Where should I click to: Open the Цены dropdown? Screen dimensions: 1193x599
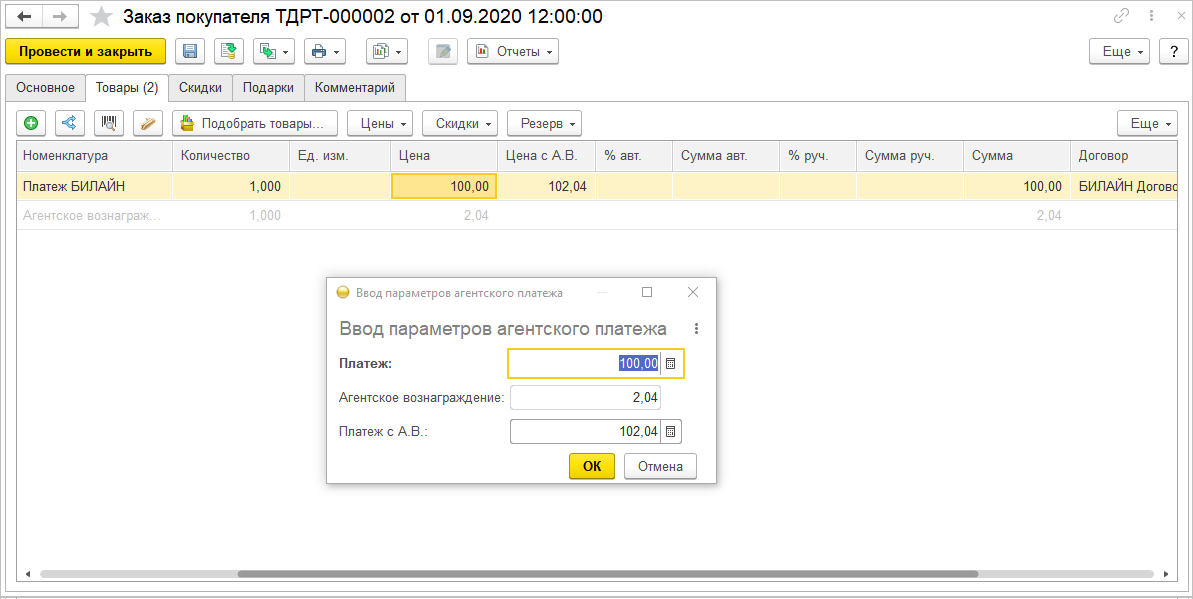(x=380, y=123)
